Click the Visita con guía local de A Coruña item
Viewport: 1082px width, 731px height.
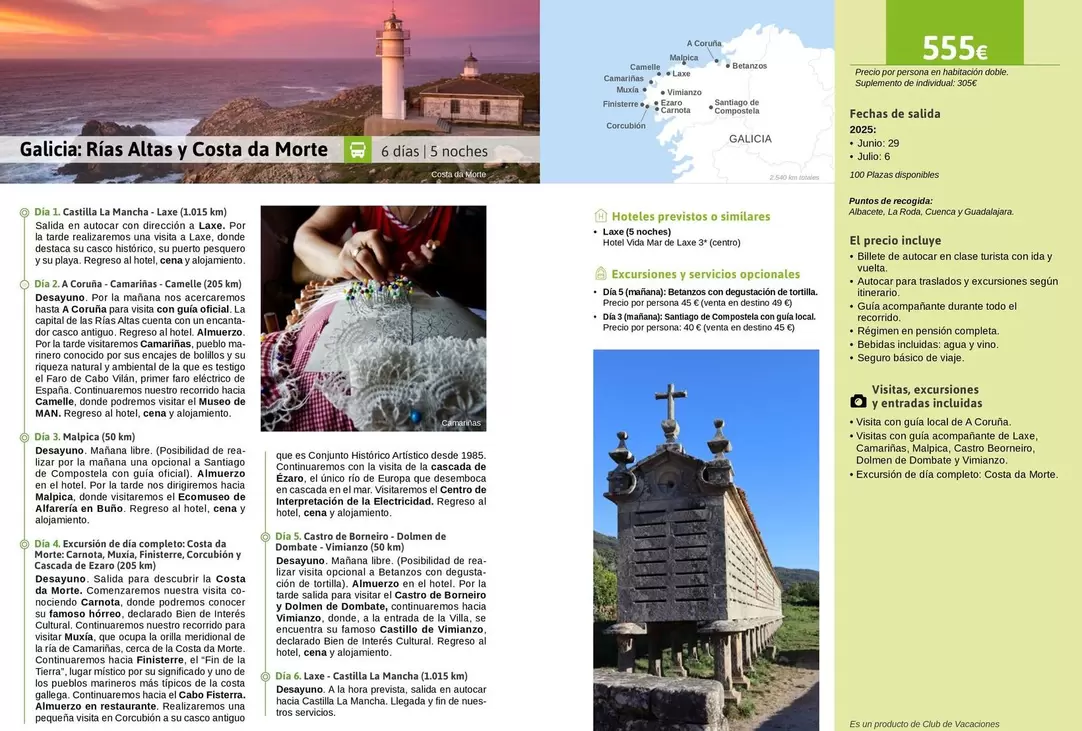pyautogui.click(x=933, y=422)
